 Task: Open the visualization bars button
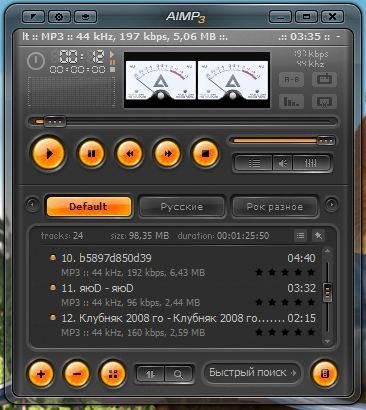(x=291, y=101)
